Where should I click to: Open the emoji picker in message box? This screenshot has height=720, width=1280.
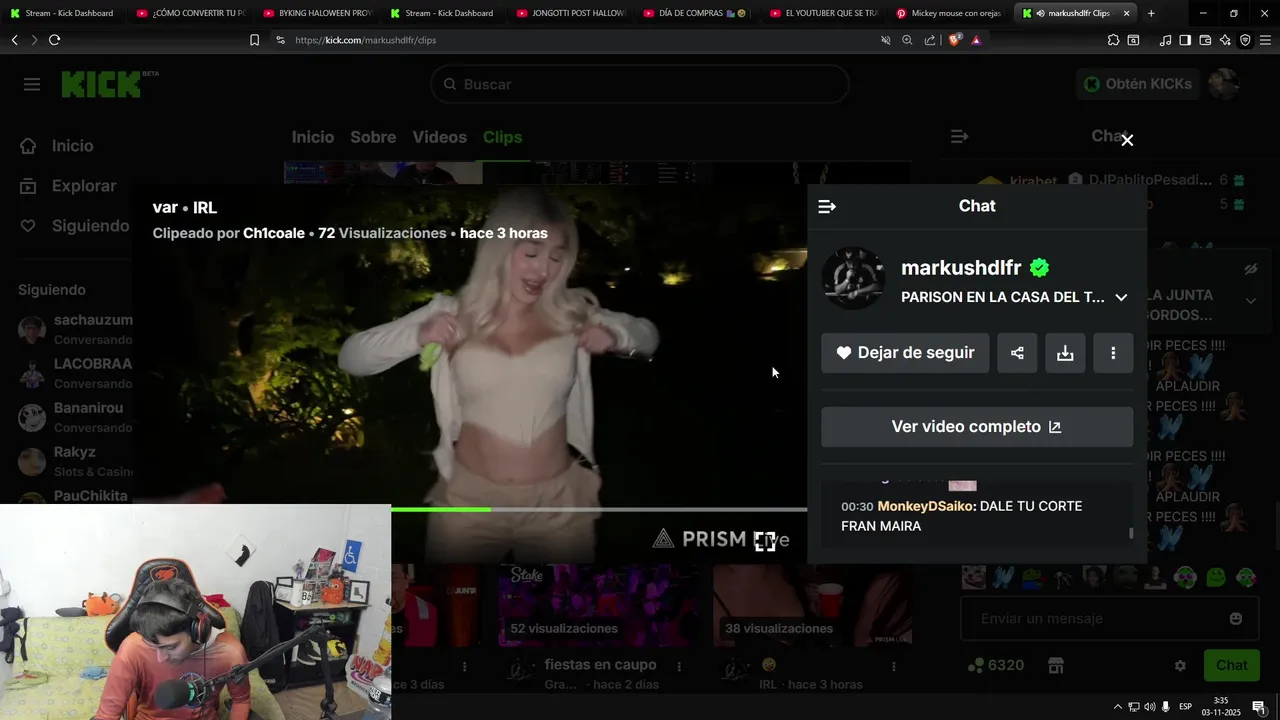pos(1236,619)
